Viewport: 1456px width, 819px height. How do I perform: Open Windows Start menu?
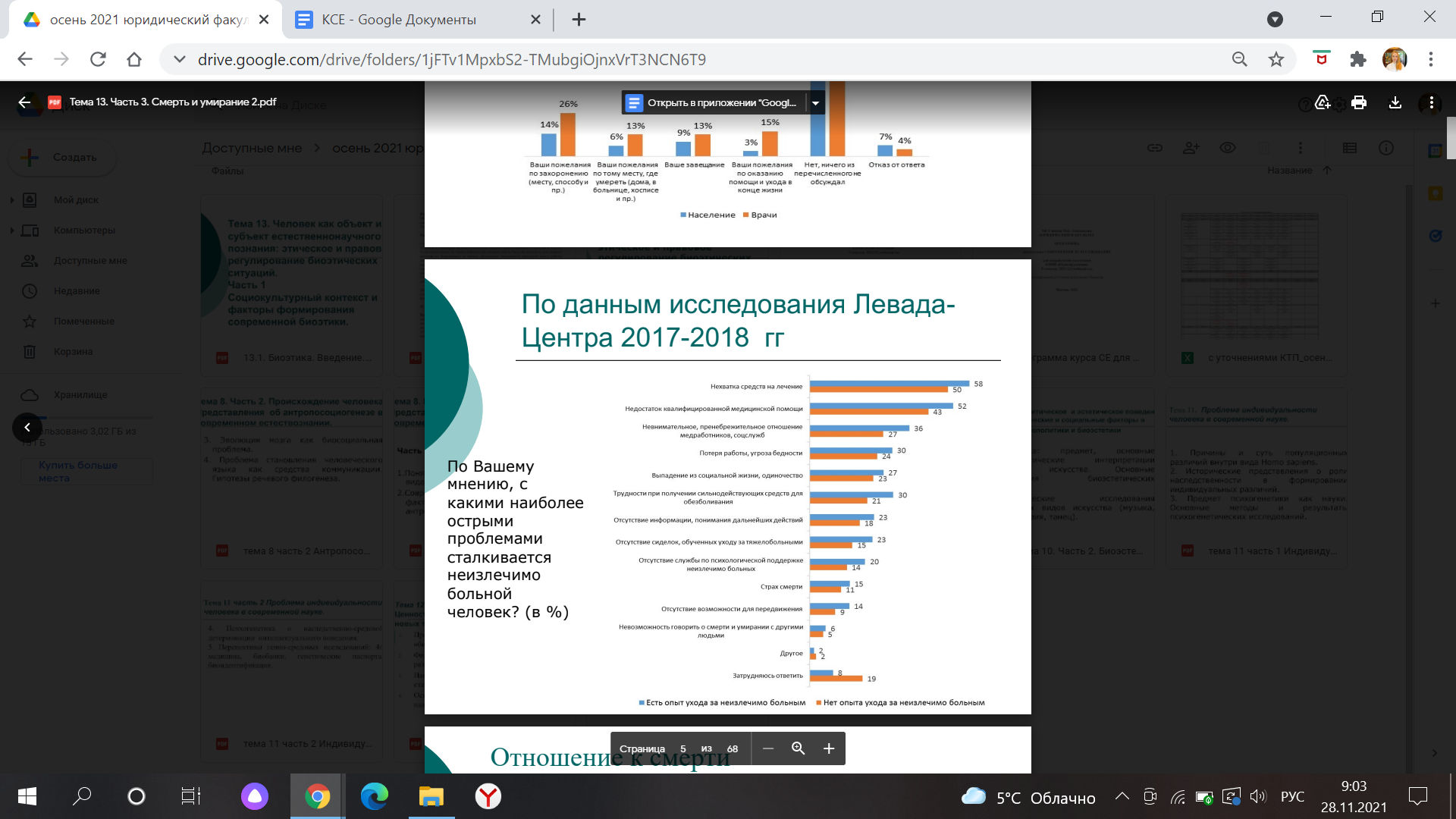[x=27, y=796]
